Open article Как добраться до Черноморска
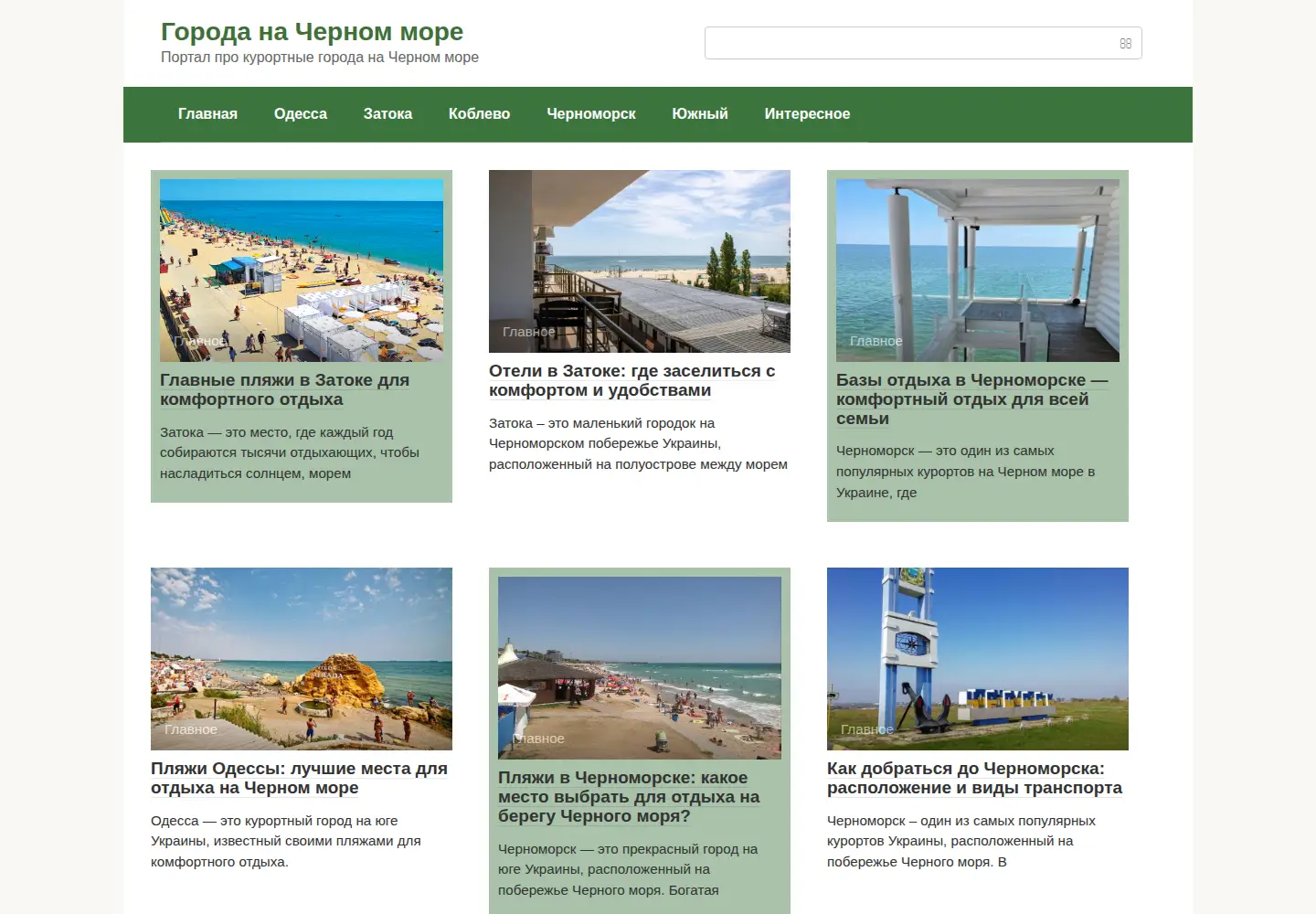 (974, 778)
